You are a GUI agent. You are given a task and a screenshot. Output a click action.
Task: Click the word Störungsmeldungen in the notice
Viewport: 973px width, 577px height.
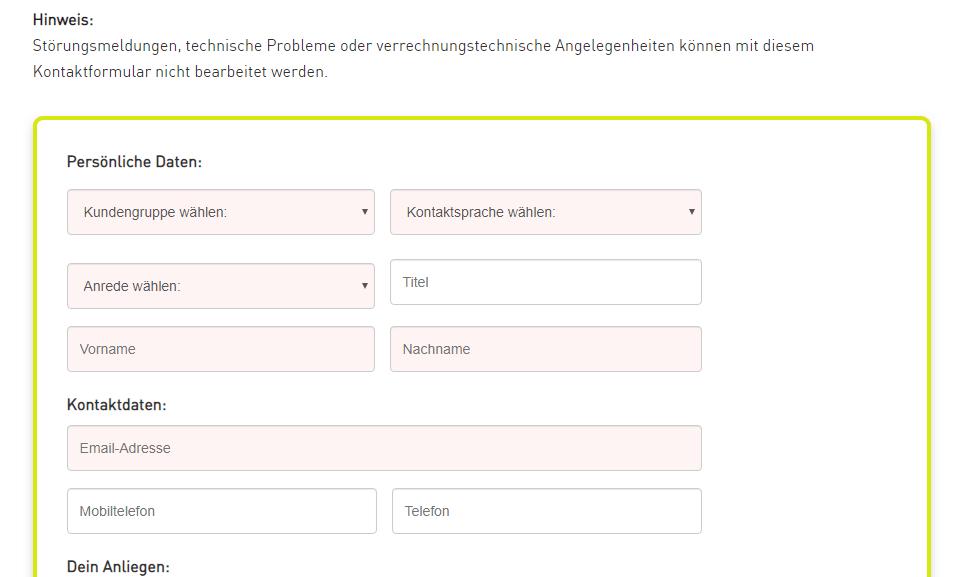point(107,46)
